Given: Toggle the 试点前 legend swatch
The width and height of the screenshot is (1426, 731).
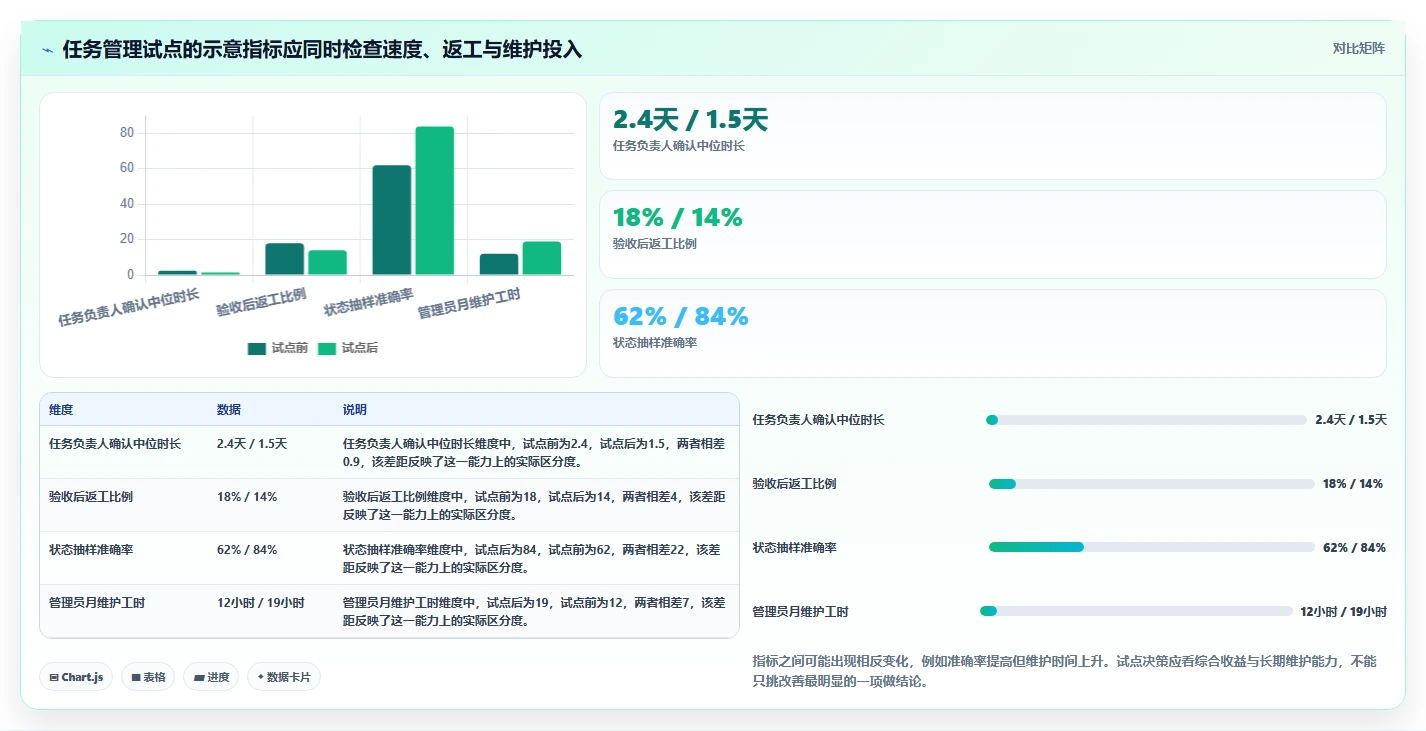Looking at the screenshot, I should [257, 348].
